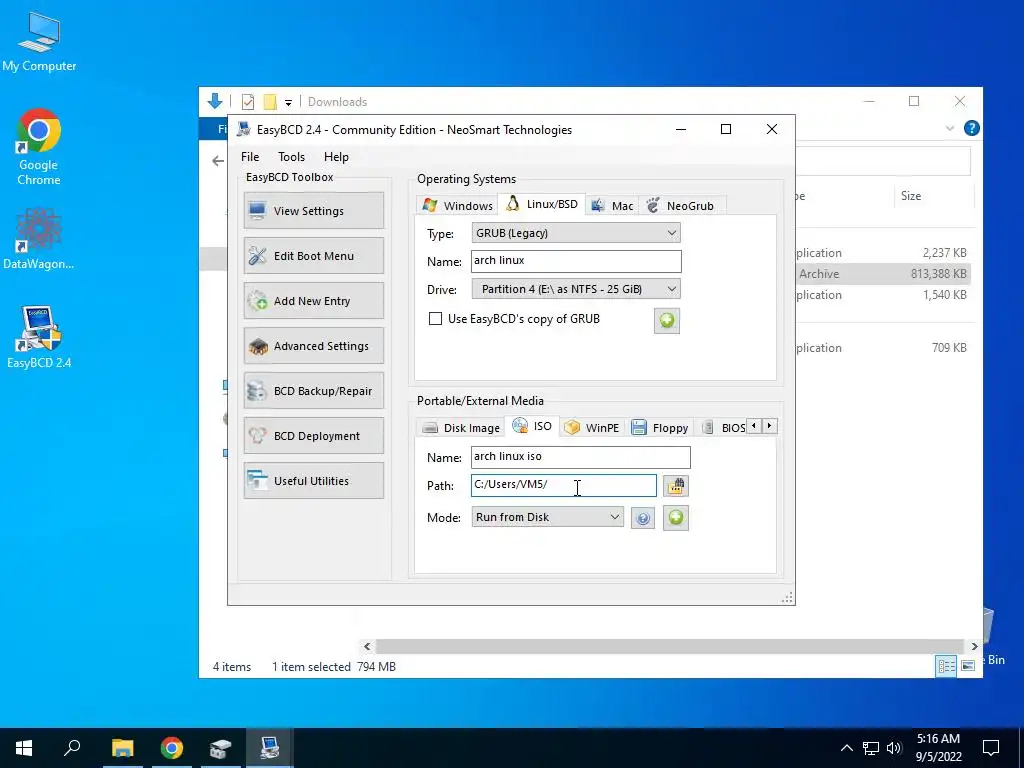Open the BCD Backup/Repair section
The image size is (1024, 768).
[313, 391]
